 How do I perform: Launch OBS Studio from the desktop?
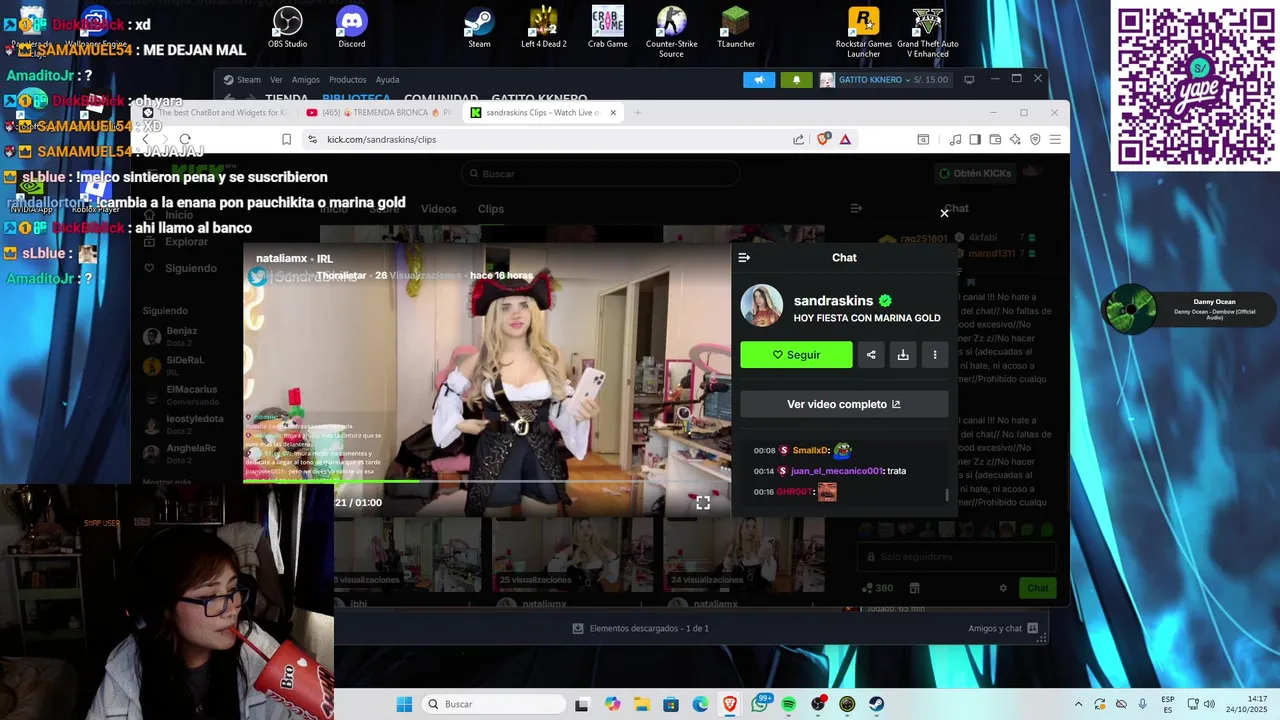[288, 27]
